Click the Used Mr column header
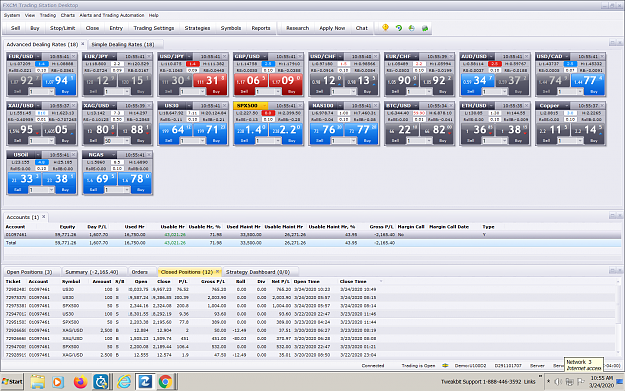The height and width of the screenshot is (391, 625). click(x=135, y=226)
